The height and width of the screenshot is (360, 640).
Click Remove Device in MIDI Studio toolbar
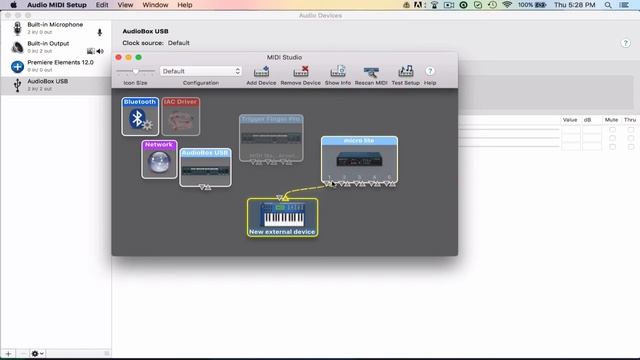pos(300,75)
